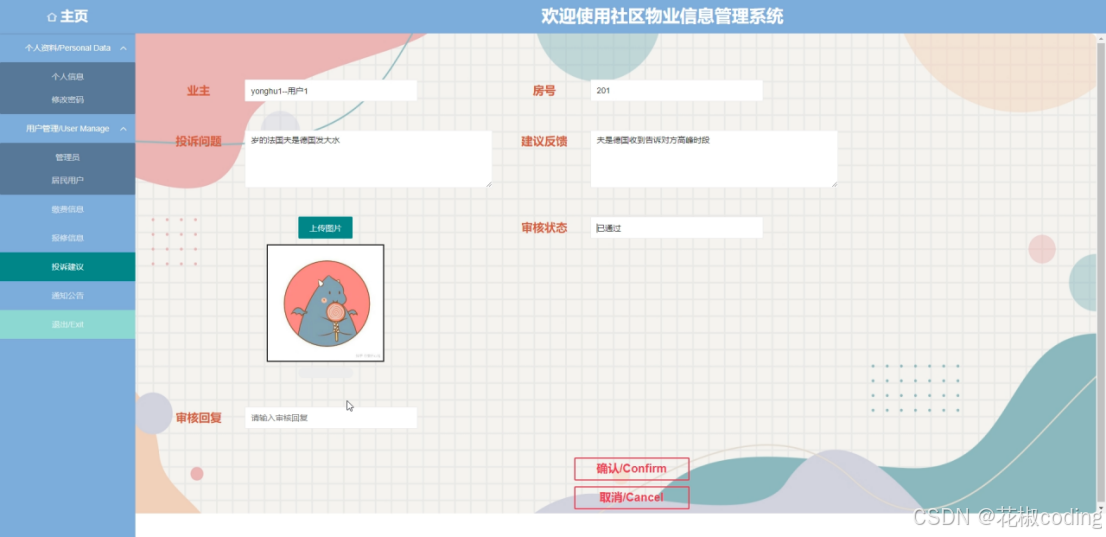Viewport: 1106px width, 537px height.
Task: Open 个人信息 in the sidebar
Action: pos(68,76)
